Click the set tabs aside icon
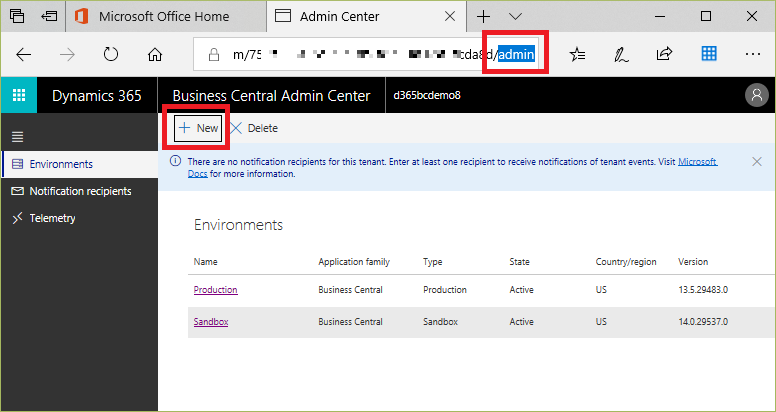 pyautogui.click(x=49, y=16)
